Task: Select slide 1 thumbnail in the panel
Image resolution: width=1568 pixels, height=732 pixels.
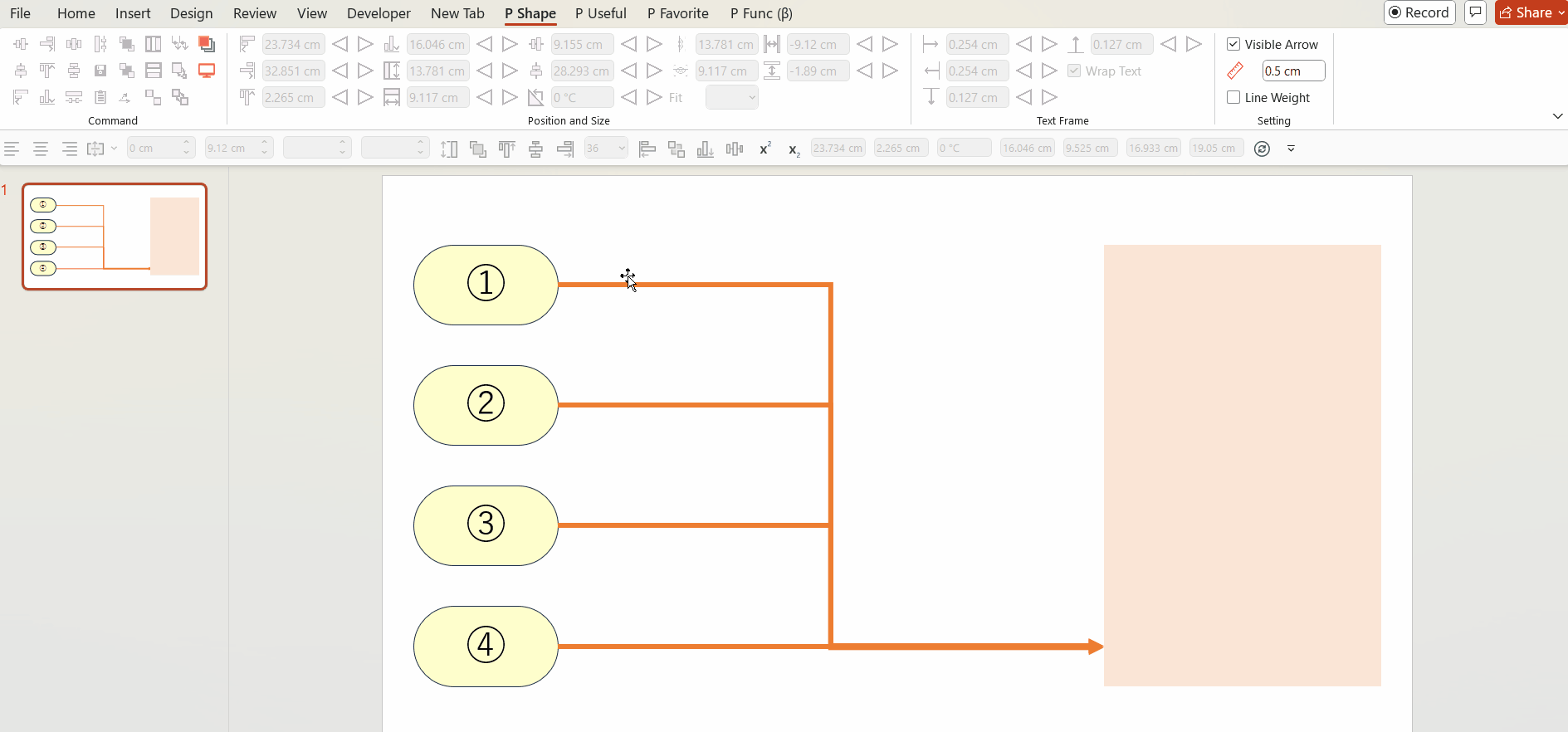Action: coord(115,237)
